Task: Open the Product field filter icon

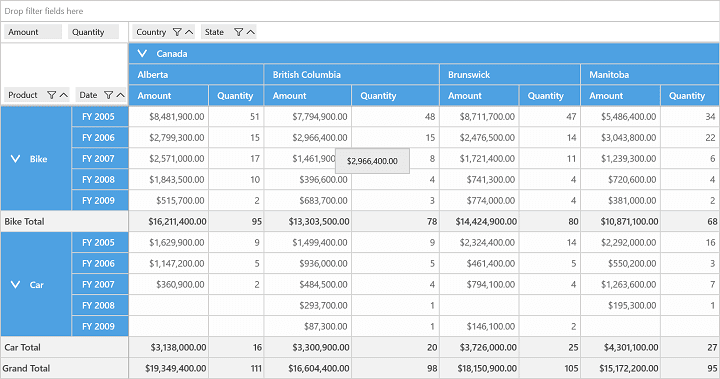Action: [x=51, y=95]
